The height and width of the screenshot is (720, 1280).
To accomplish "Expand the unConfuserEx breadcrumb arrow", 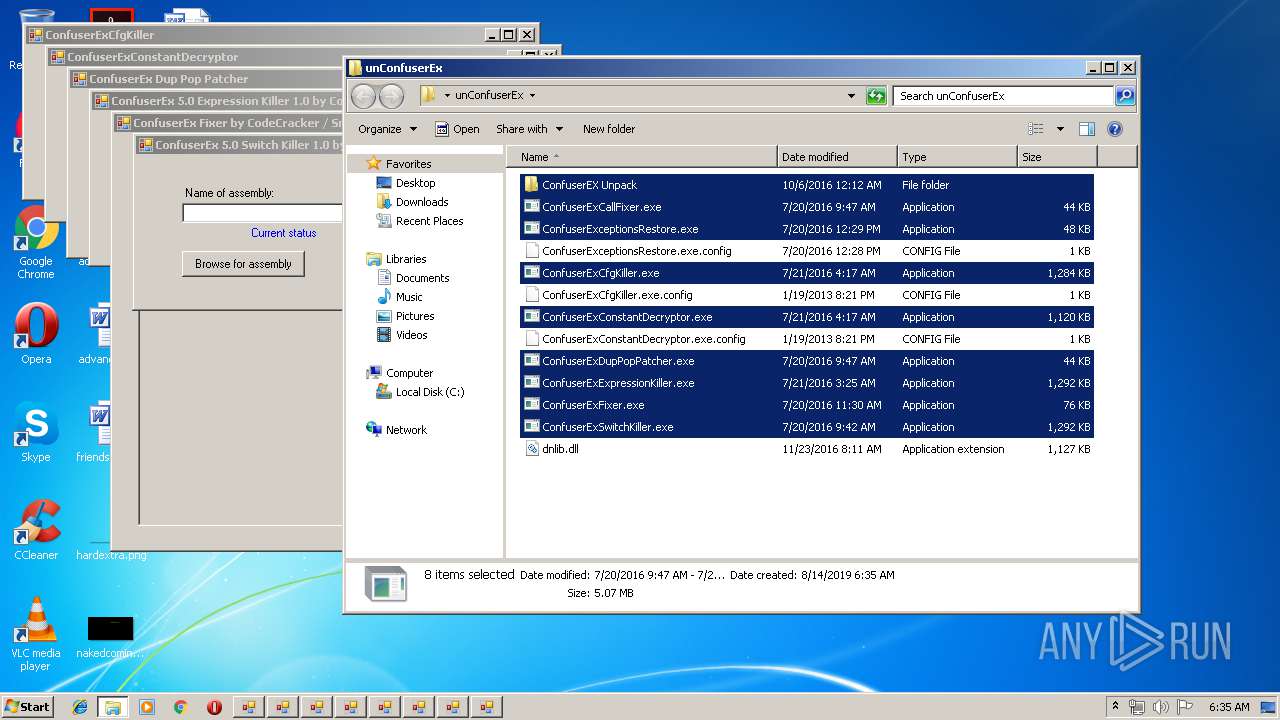I will coord(532,96).
